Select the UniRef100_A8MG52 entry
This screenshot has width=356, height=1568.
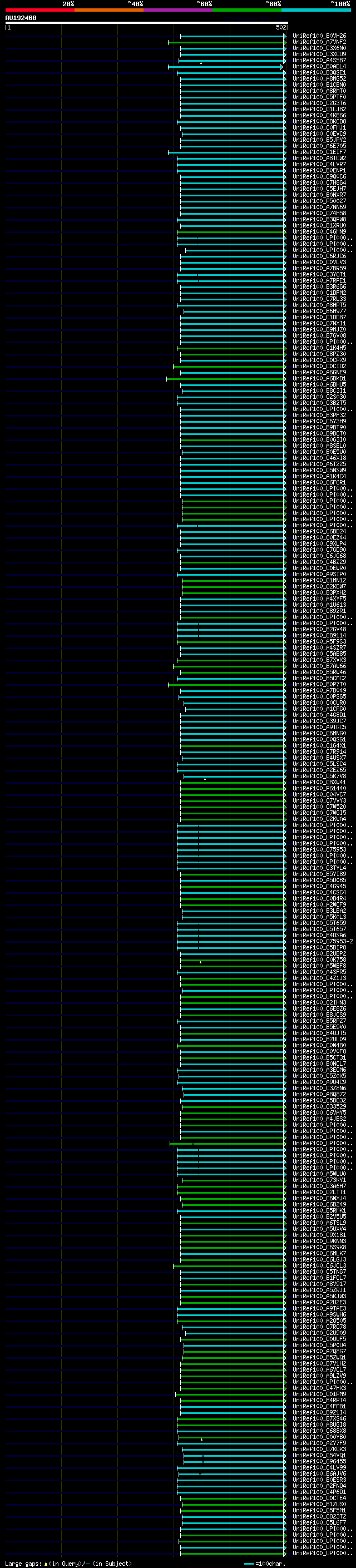(319, 78)
